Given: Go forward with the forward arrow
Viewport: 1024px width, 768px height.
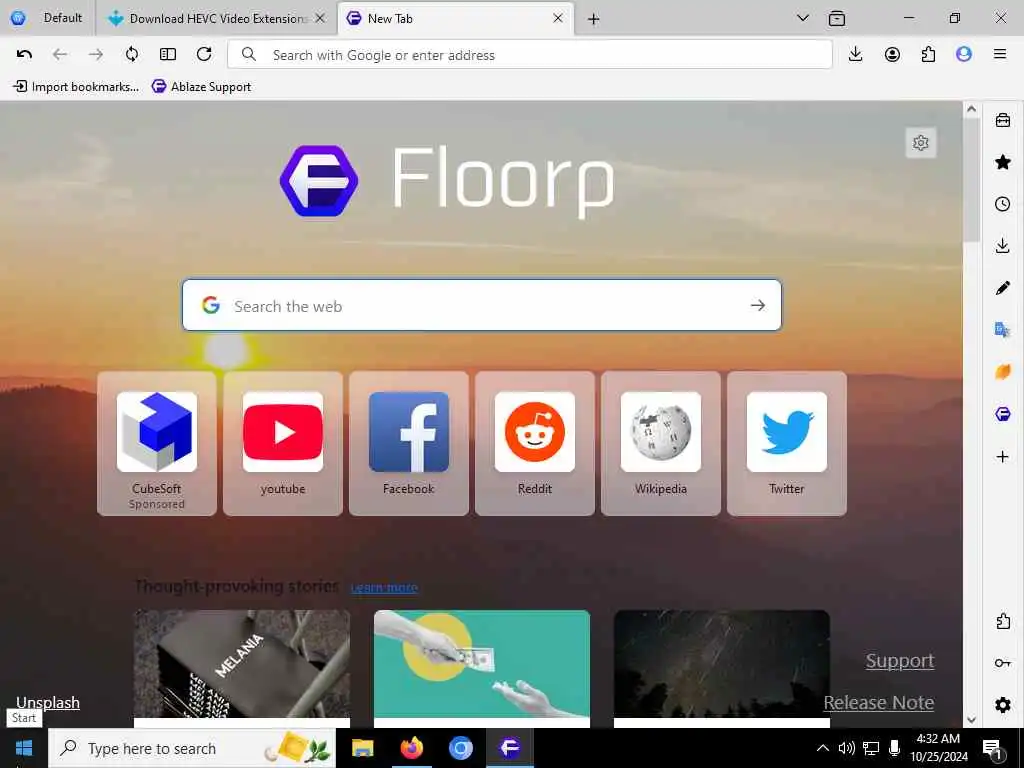Looking at the screenshot, I should (x=96, y=55).
